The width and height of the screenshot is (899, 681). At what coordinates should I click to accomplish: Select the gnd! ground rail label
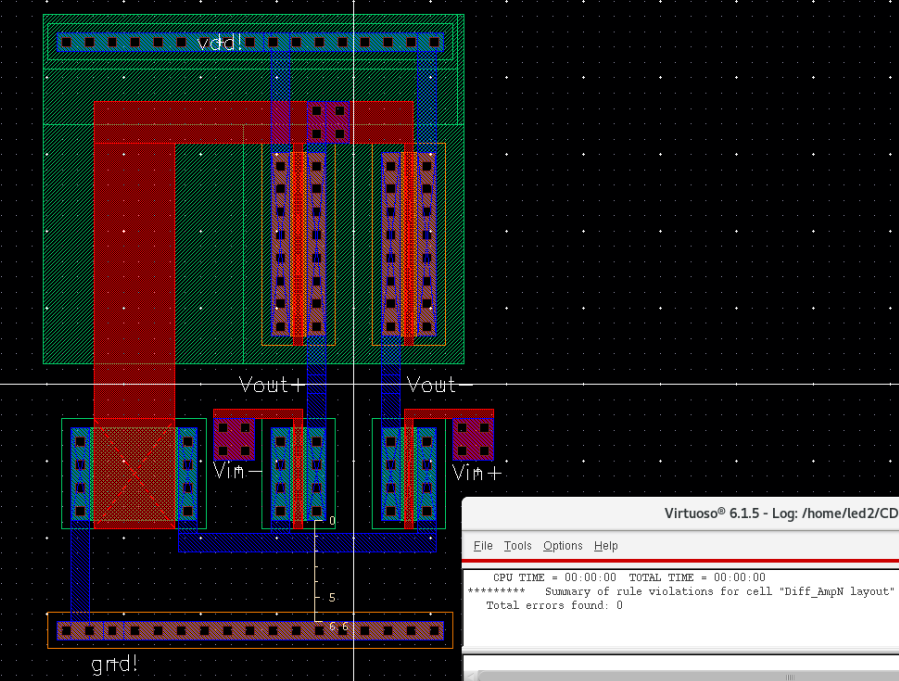(x=113, y=663)
